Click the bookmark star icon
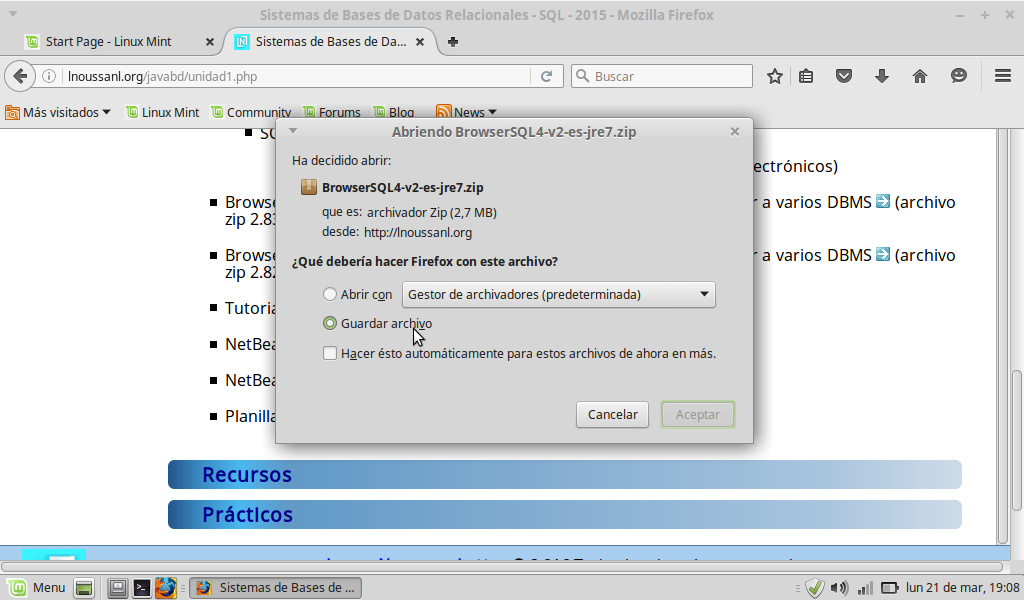This screenshot has height=600, width=1024. coord(775,76)
